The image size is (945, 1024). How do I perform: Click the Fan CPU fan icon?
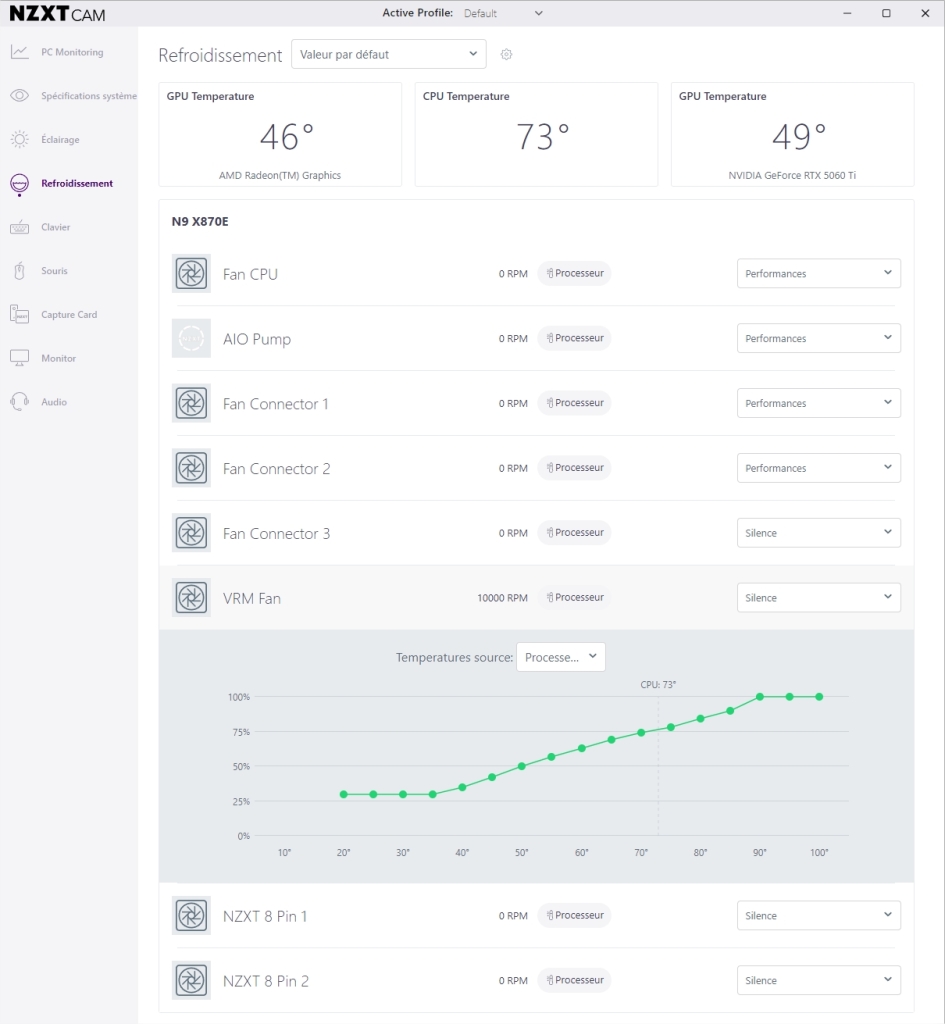[191, 274]
